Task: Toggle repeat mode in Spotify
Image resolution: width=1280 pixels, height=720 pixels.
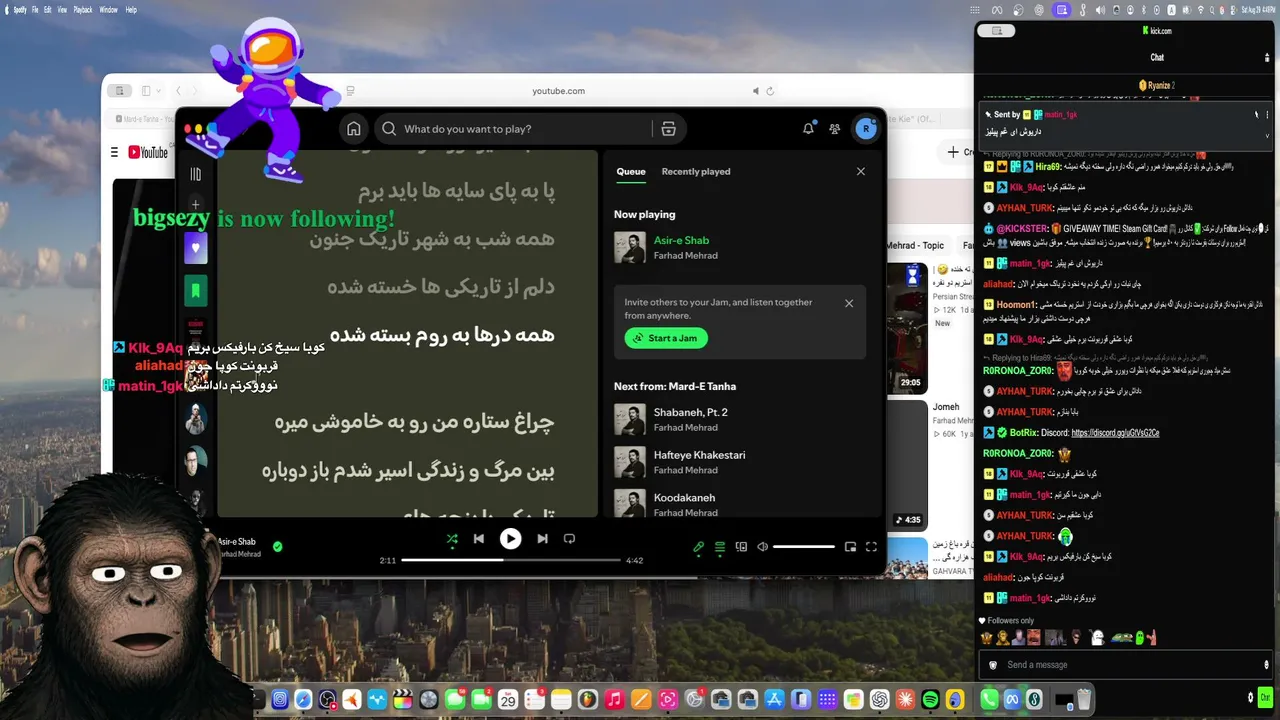Action: point(569,539)
